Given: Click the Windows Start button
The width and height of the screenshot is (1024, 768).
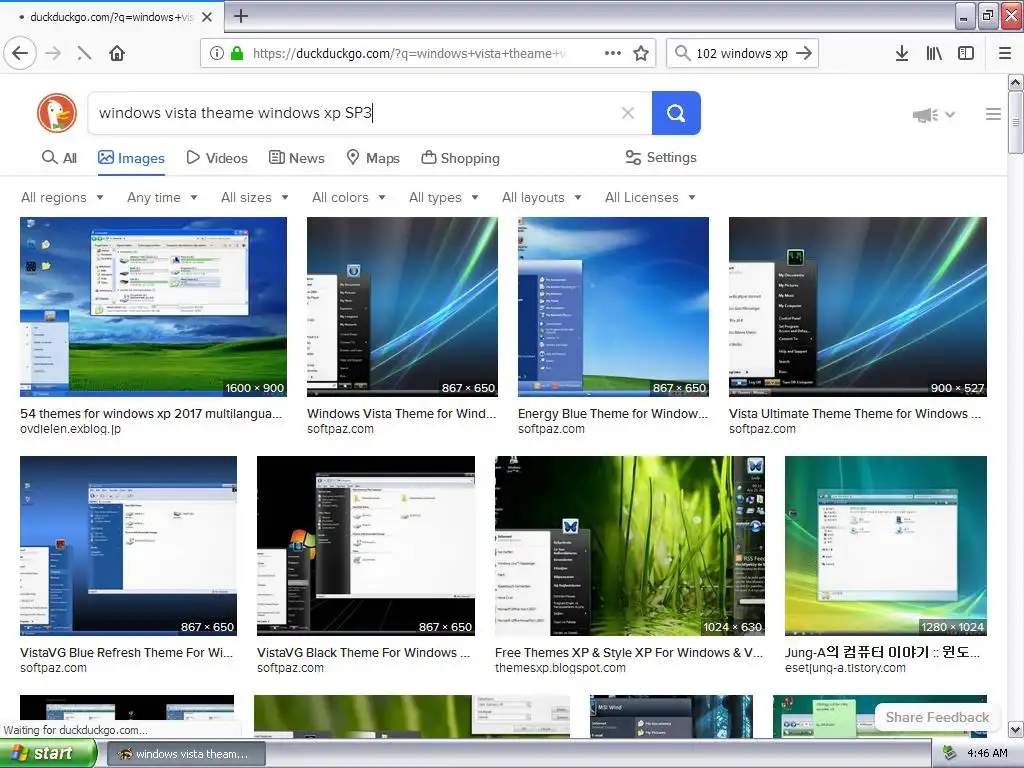Looking at the screenshot, I should (47, 754).
